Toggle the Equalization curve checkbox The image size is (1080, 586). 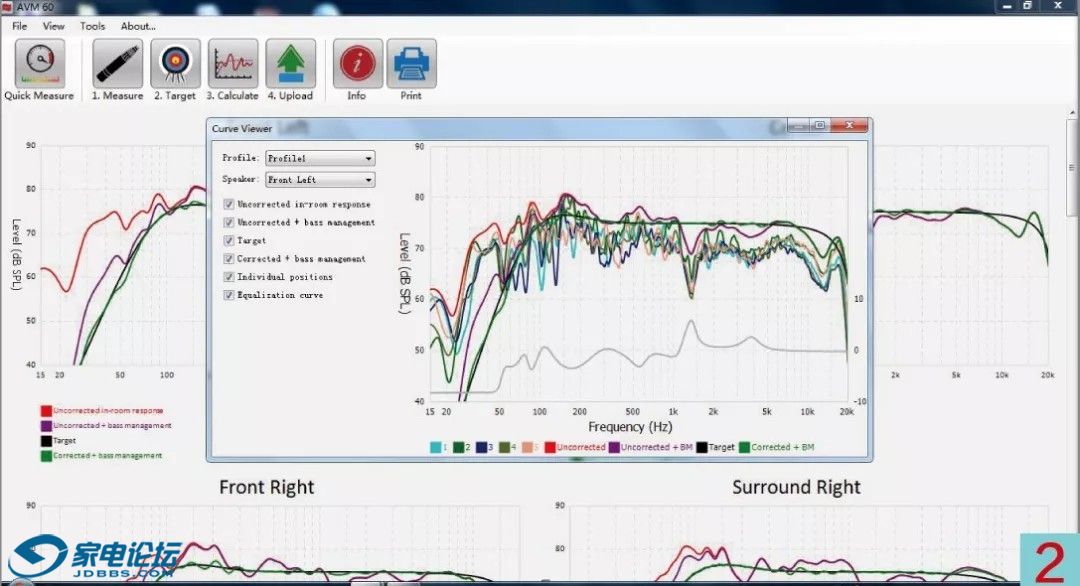(229, 295)
